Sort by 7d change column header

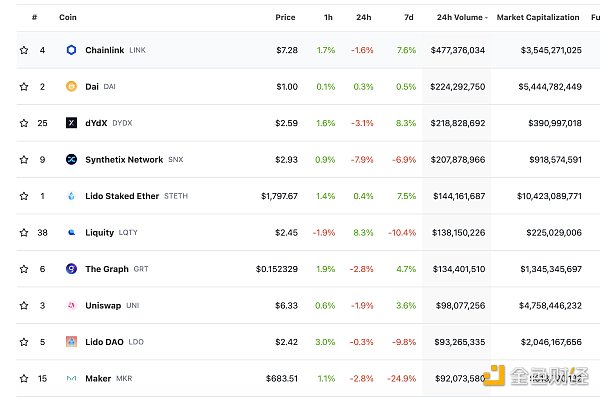pyautogui.click(x=409, y=17)
